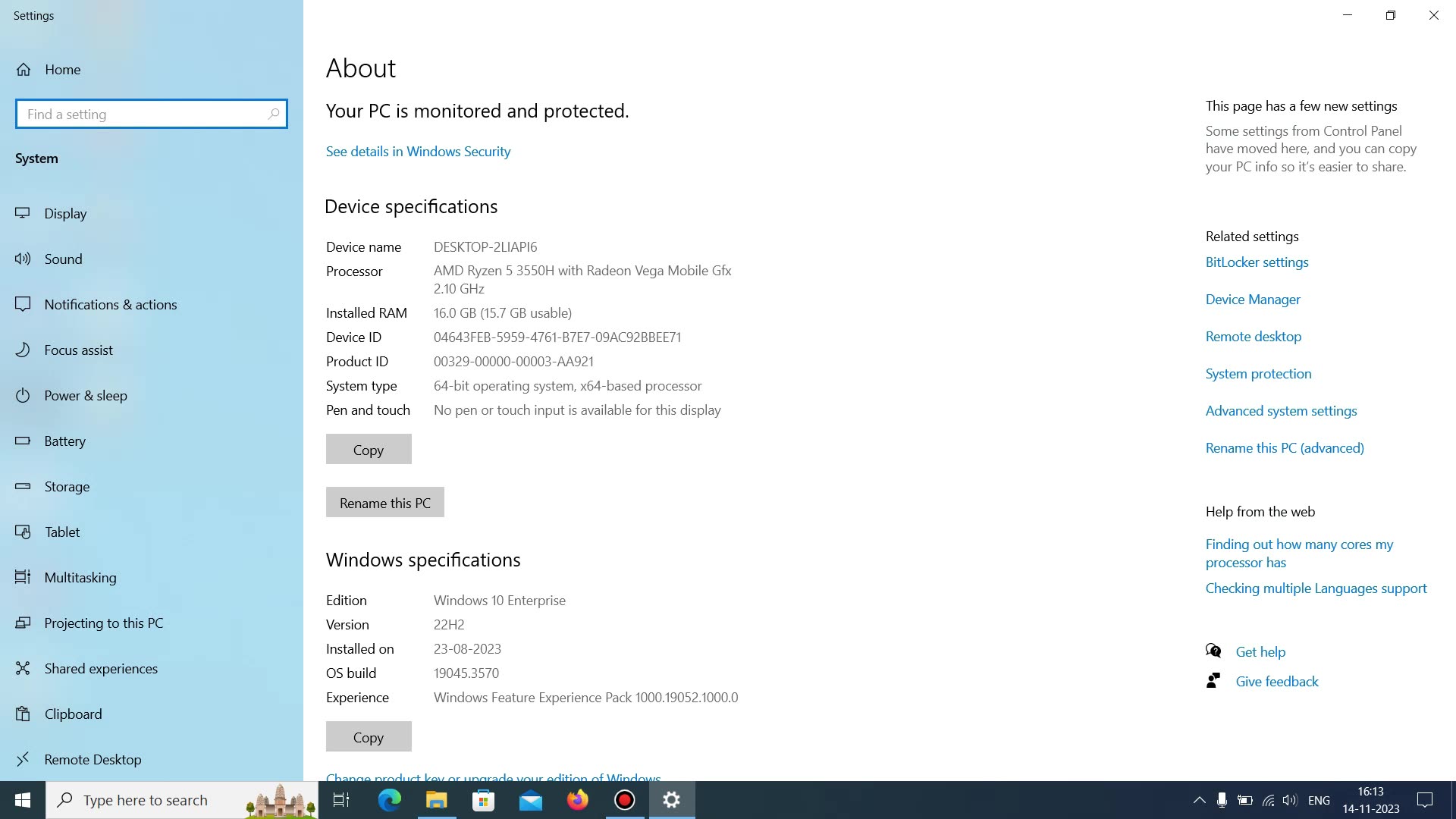1456x819 pixels.
Task: Go to Settings Home page
Action: [x=62, y=69]
